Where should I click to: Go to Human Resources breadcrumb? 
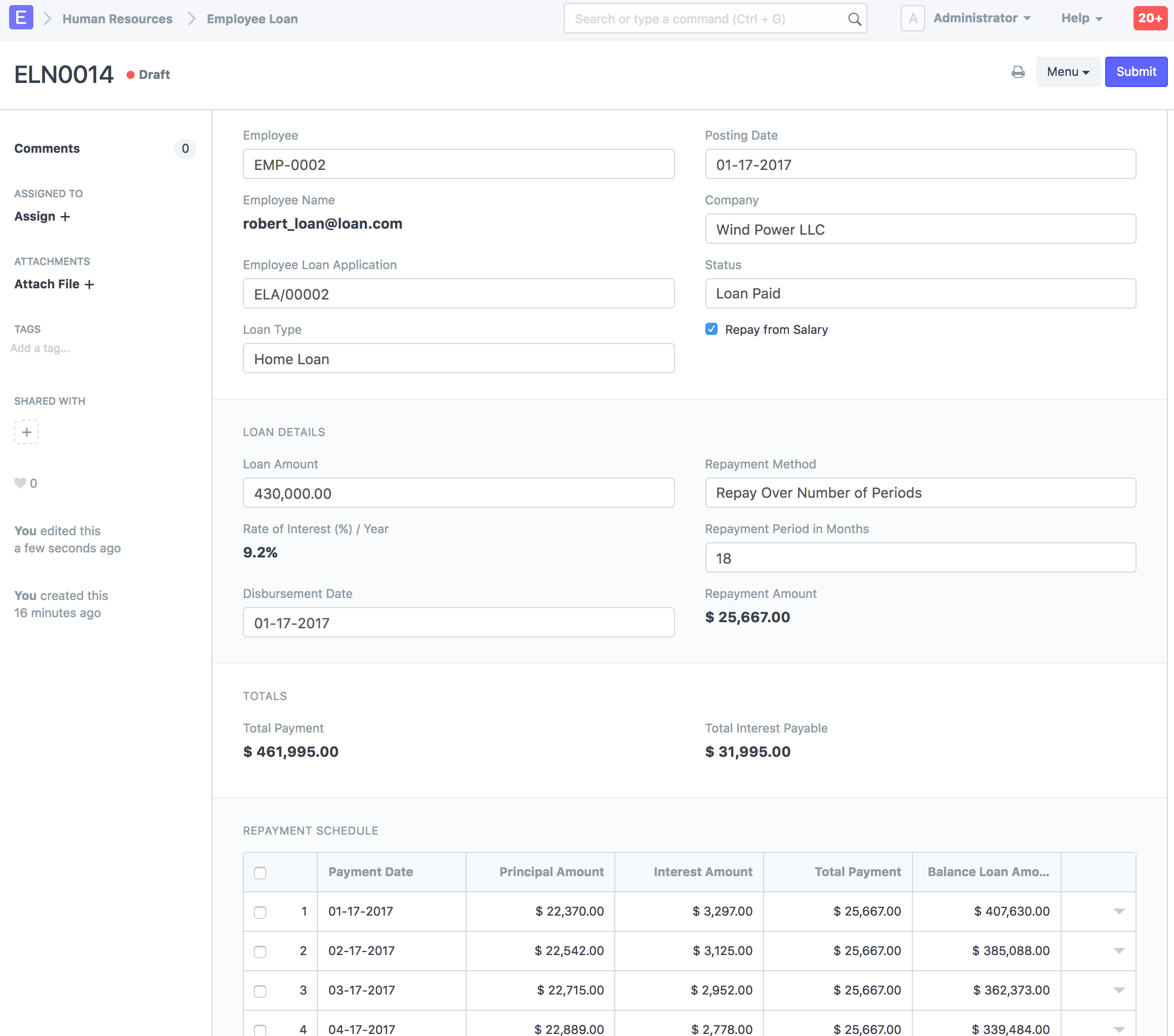(117, 19)
